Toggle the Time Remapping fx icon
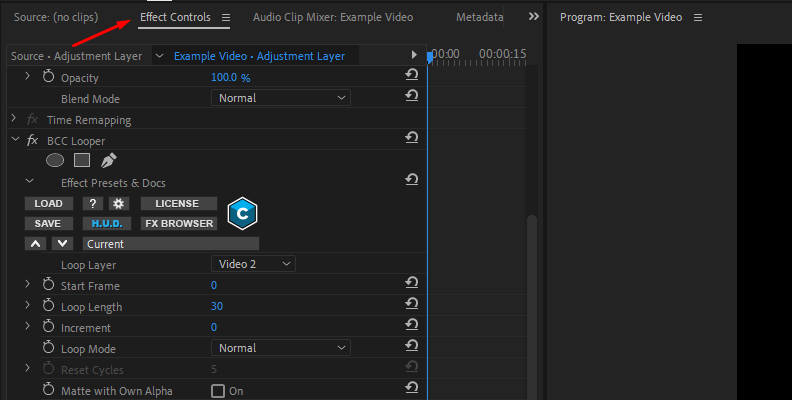The image size is (792, 400). (x=32, y=119)
